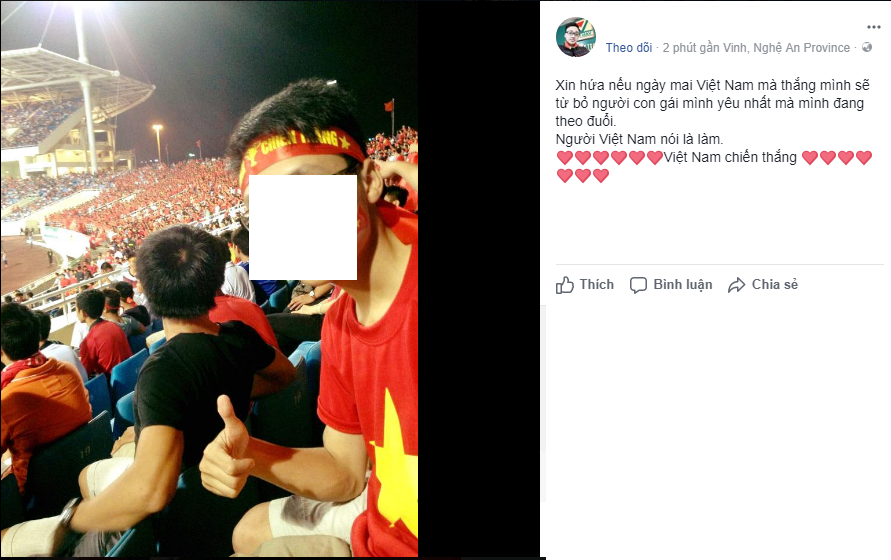Click the globe public privacy icon
891x560 pixels.
pyautogui.click(x=867, y=47)
